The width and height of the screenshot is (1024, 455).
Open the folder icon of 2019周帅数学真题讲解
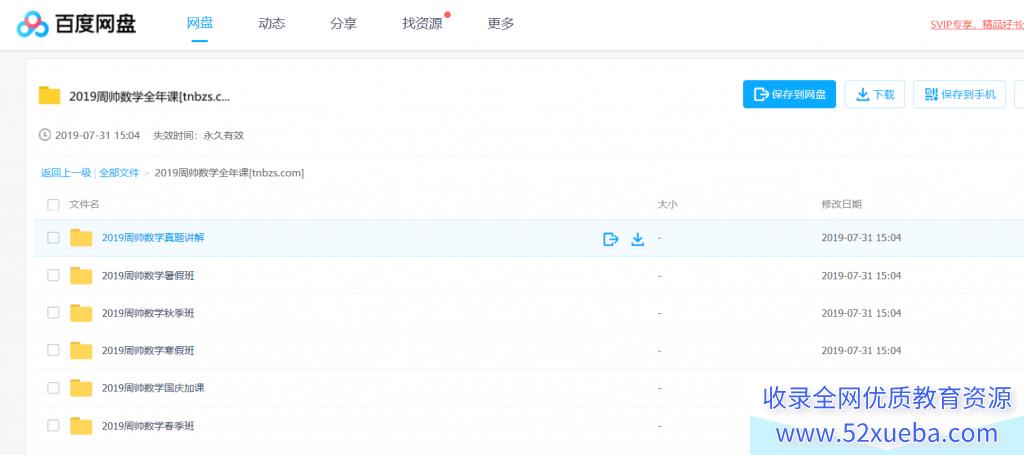click(x=82, y=238)
